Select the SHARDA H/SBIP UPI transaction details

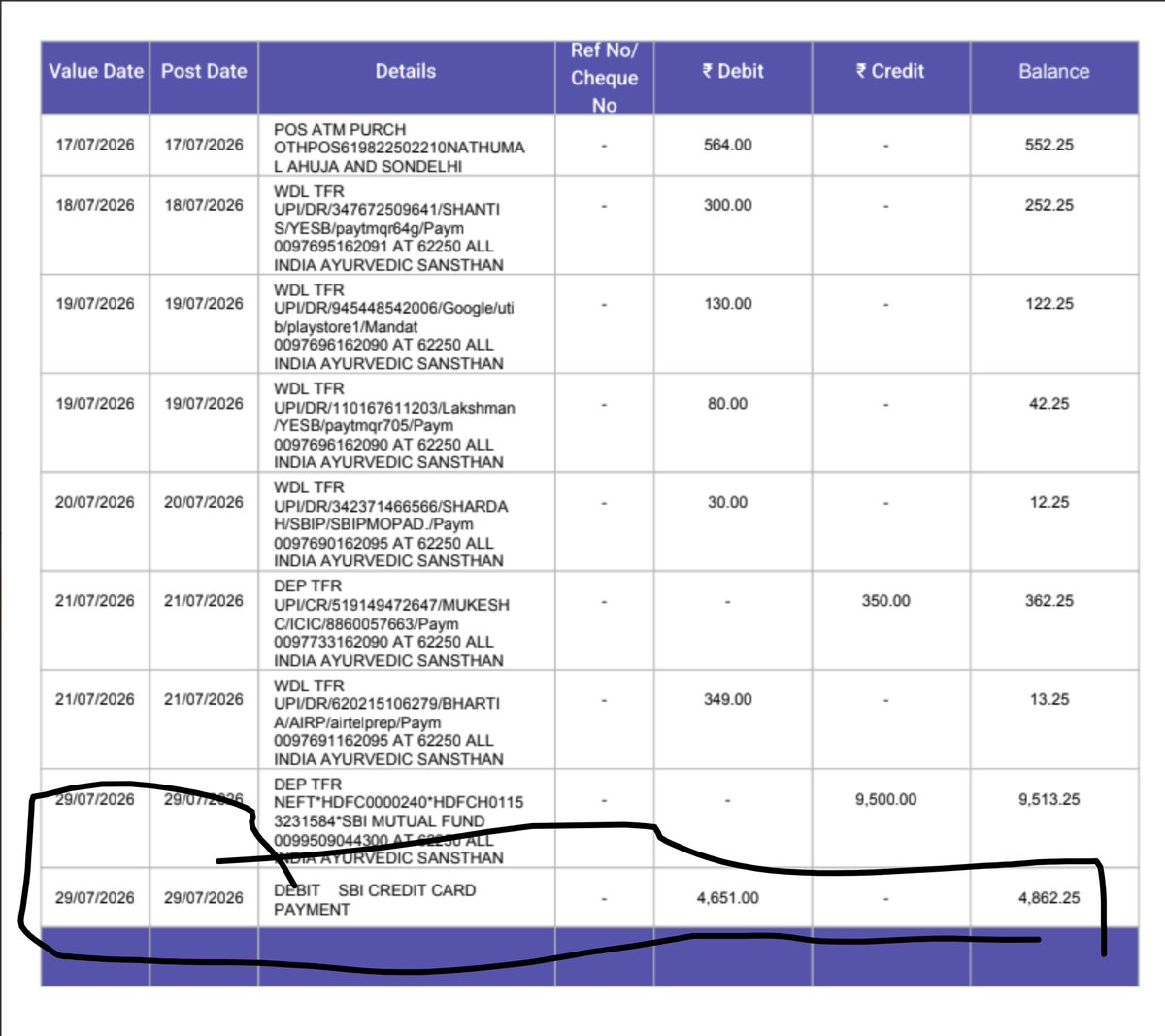pyautogui.click(x=390, y=524)
